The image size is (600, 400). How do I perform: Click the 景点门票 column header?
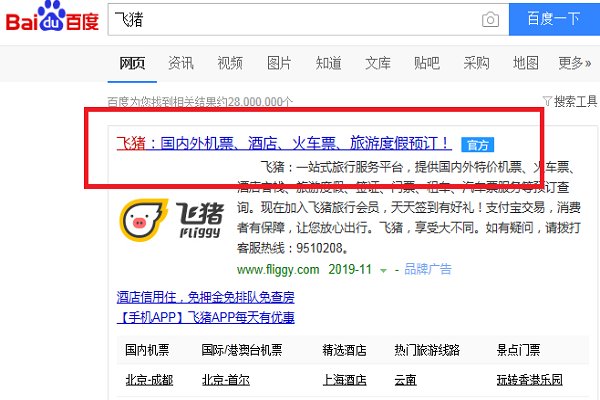pyautogui.click(x=518, y=350)
